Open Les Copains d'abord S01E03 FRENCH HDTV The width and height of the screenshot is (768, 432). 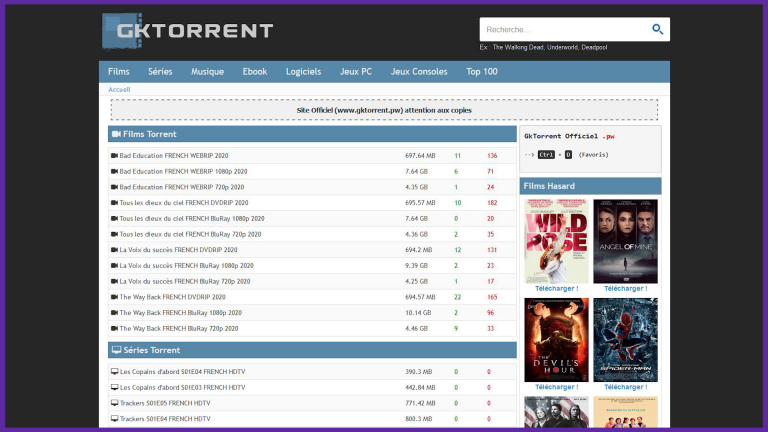click(x=183, y=387)
